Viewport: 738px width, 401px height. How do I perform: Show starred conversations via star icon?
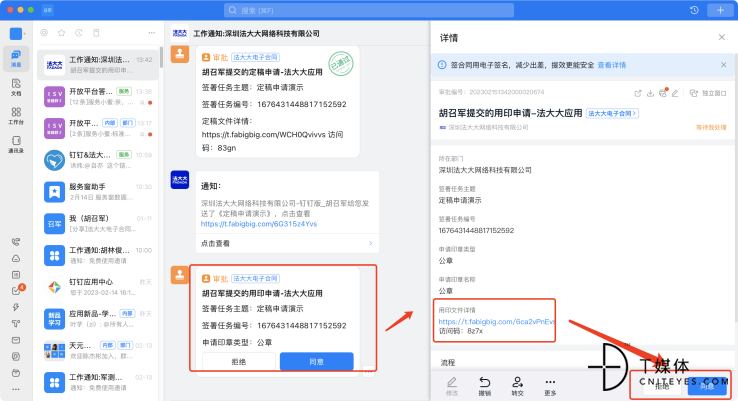click(x=61, y=32)
